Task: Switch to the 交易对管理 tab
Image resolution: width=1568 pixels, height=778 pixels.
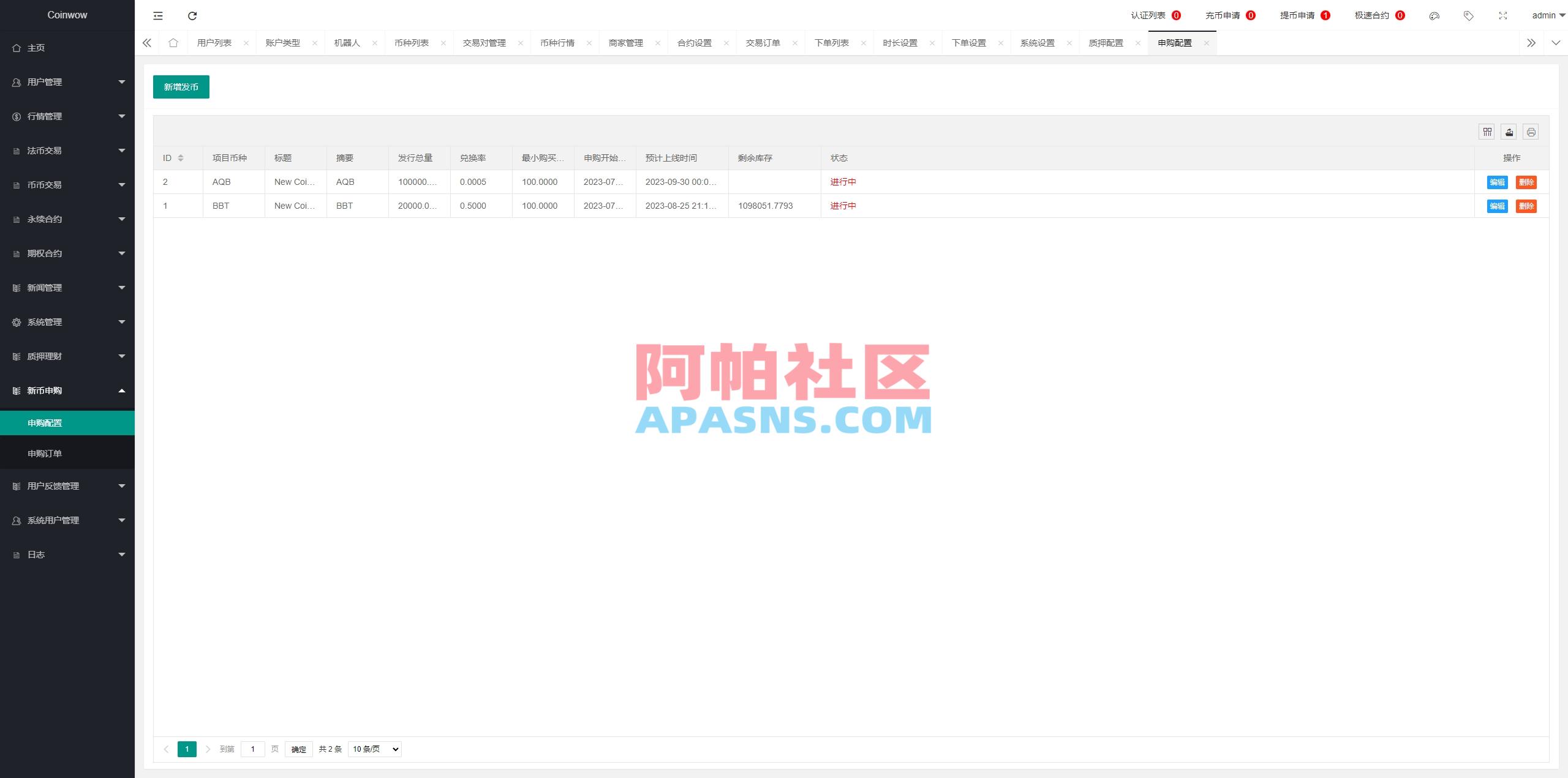Action: click(484, 43)
